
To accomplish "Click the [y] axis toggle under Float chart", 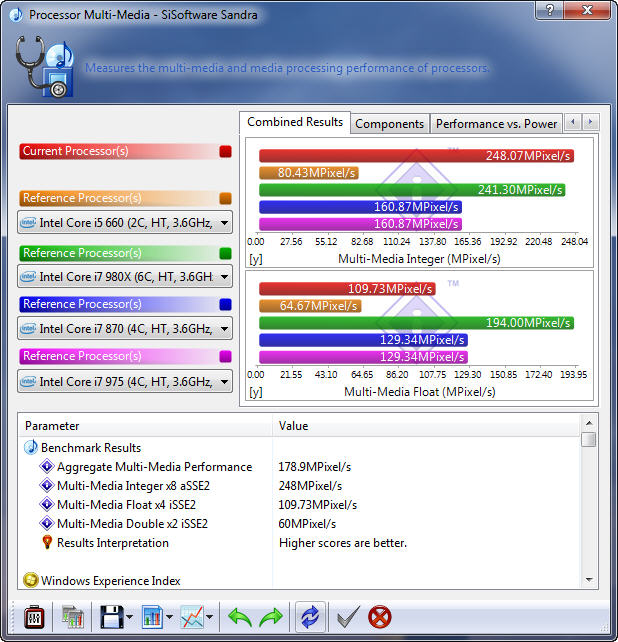I will tap(256, 392).
